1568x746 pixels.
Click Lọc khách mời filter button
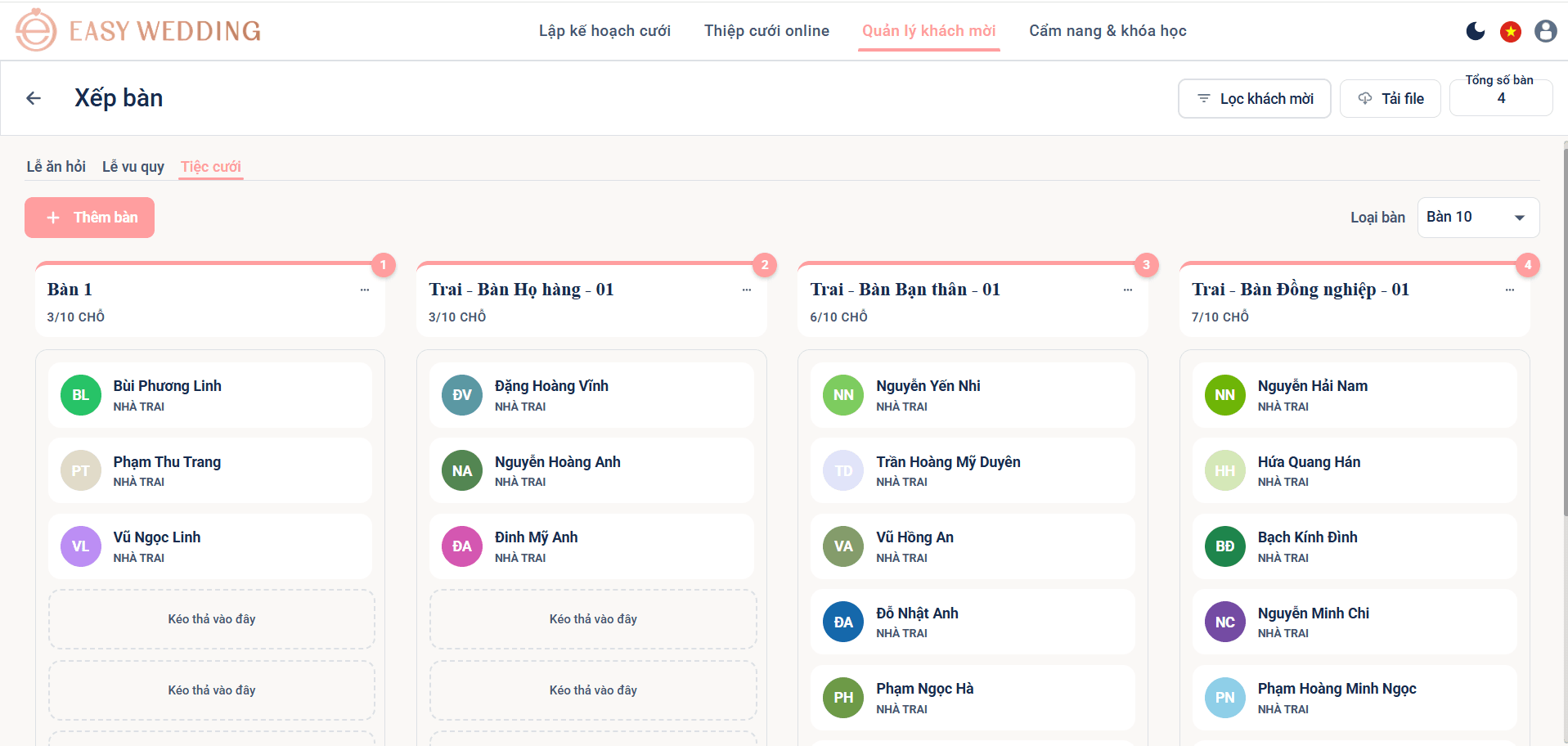point(1255,98)
